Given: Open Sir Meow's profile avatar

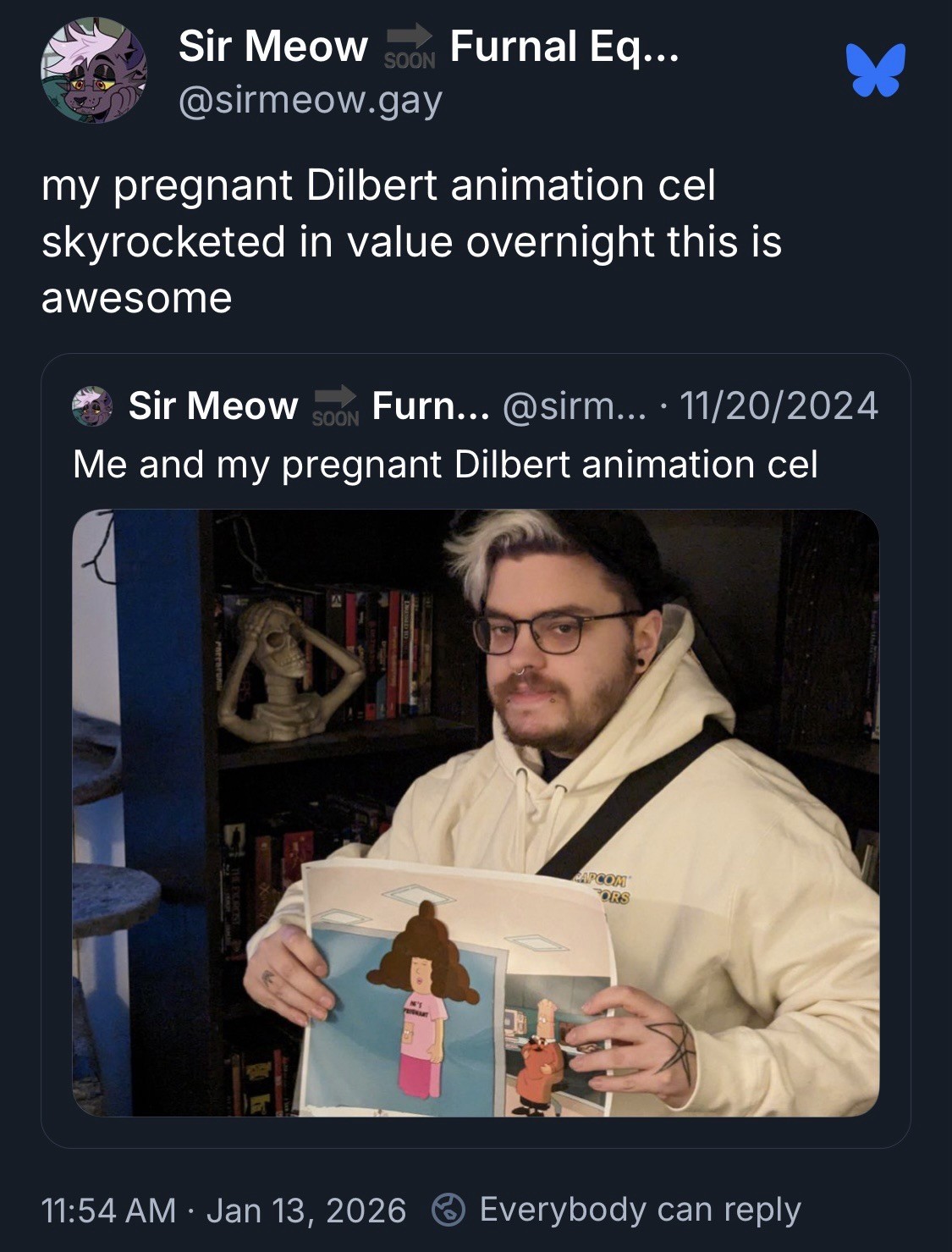Looking at the screenshot, I should click(x=93, y=71).
